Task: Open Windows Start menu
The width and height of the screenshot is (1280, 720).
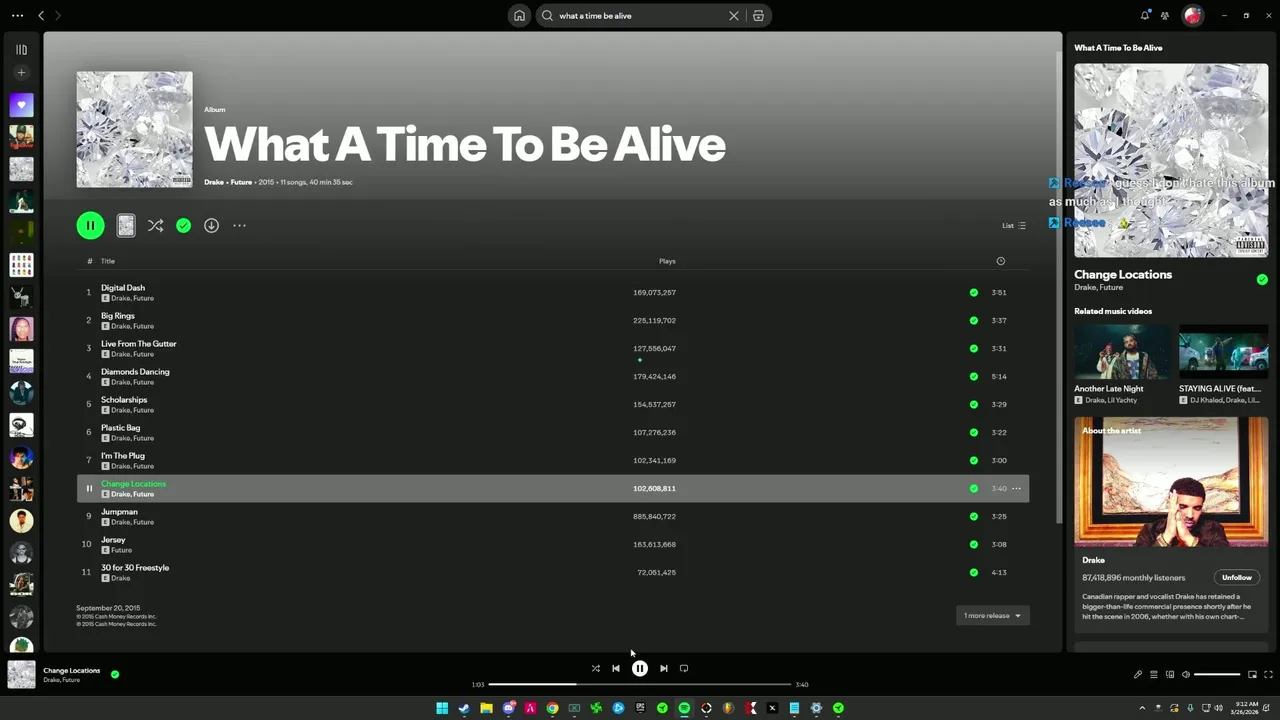Action: pos(442,708)
